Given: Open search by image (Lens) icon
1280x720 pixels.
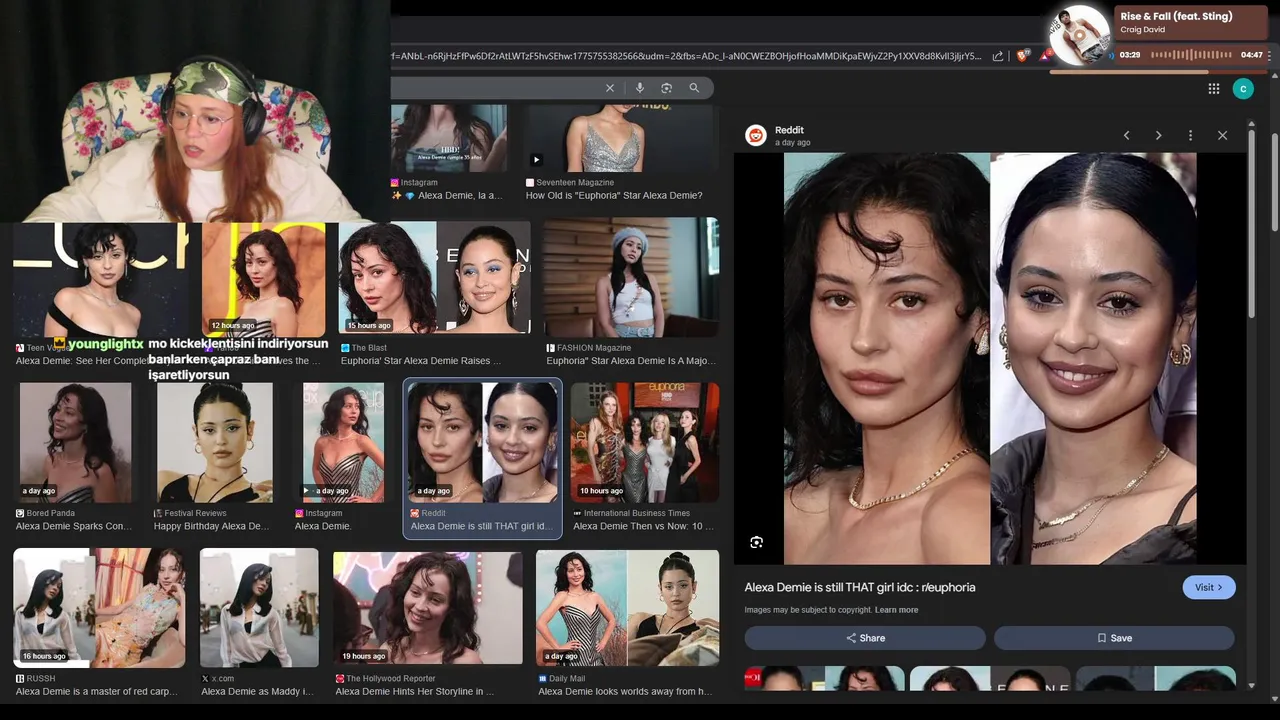Looking at the screenshot, I should point(667,88).
